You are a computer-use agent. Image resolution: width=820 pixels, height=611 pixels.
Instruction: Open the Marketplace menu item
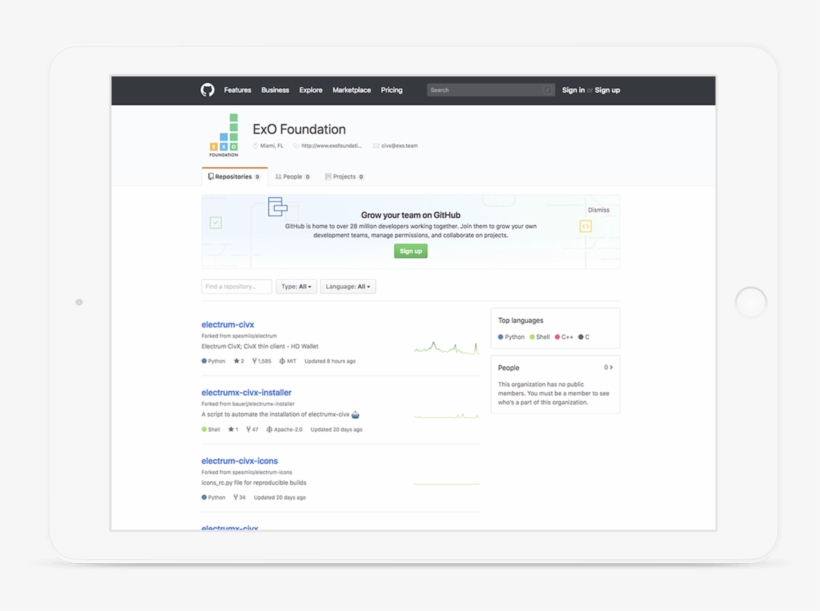pyautogui.click(x=351, y=89)
